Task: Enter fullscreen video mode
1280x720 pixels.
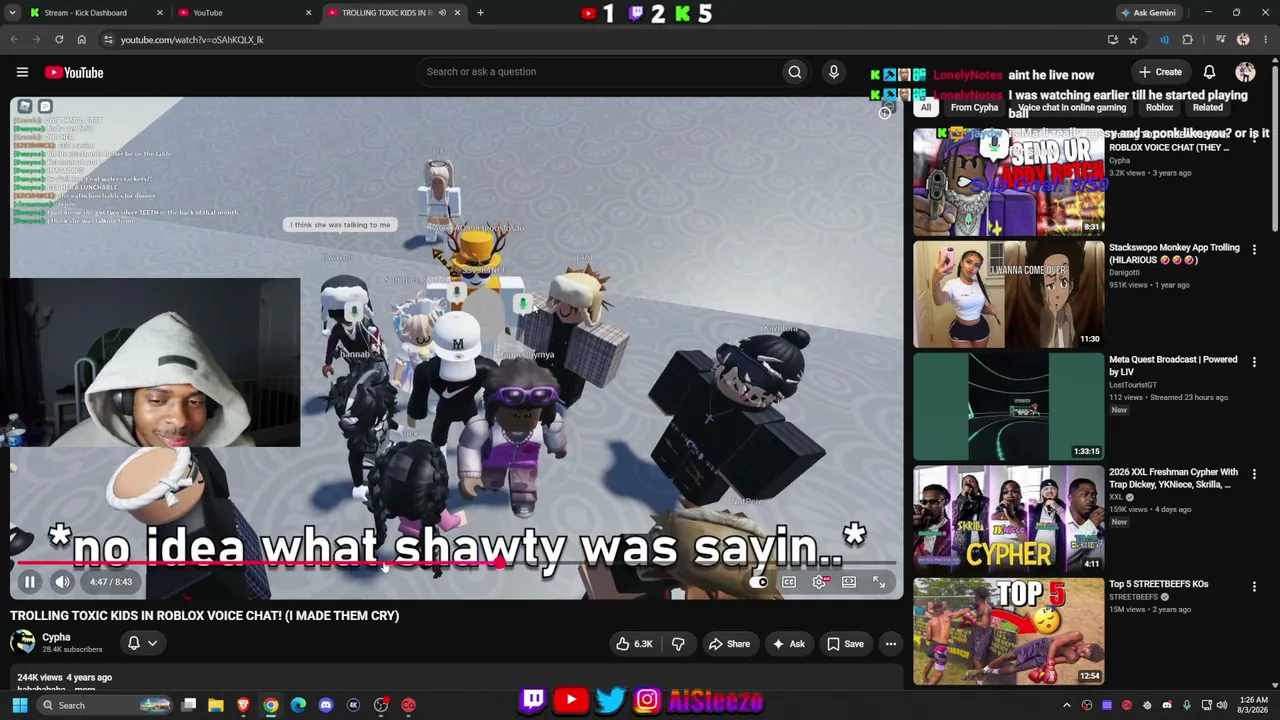Action: click(x=879, y=582)
